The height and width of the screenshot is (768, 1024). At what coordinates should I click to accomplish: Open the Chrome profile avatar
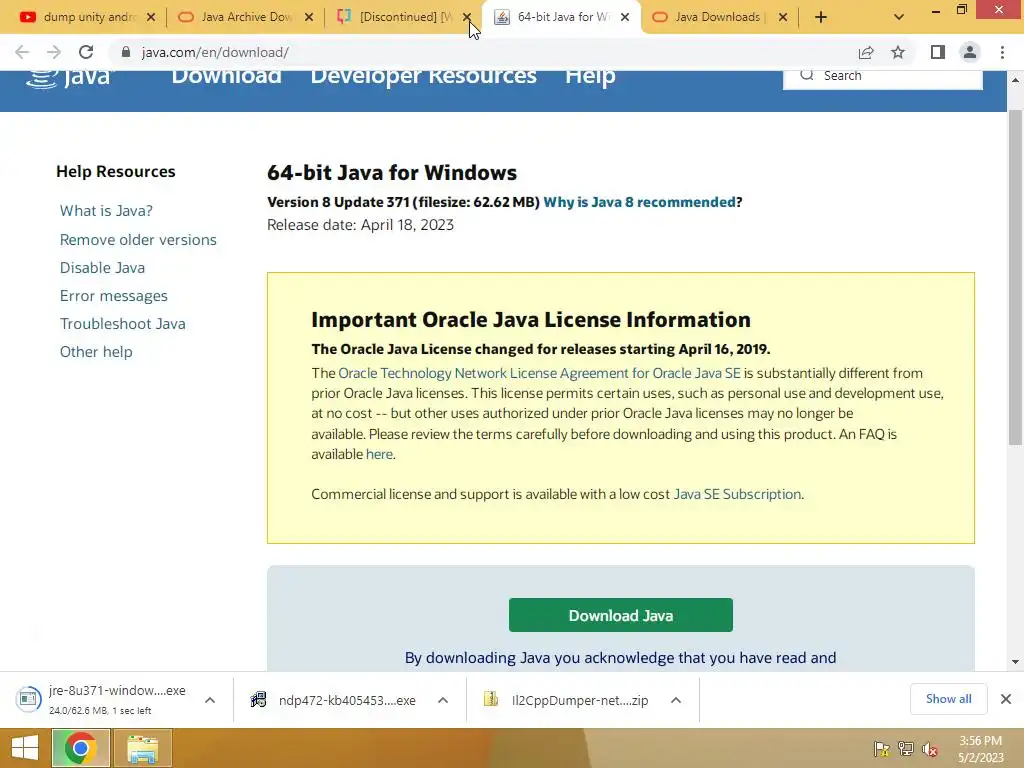point(970,52)
